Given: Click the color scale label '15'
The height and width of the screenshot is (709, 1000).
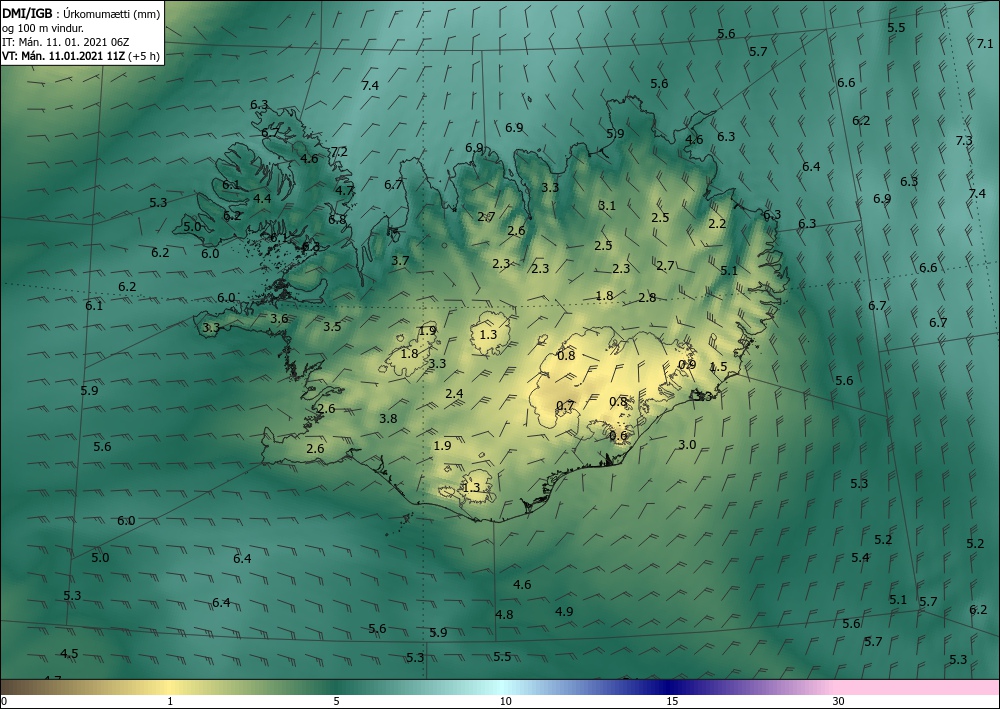Looking at the screenshot, I should (x=672, y=701).
